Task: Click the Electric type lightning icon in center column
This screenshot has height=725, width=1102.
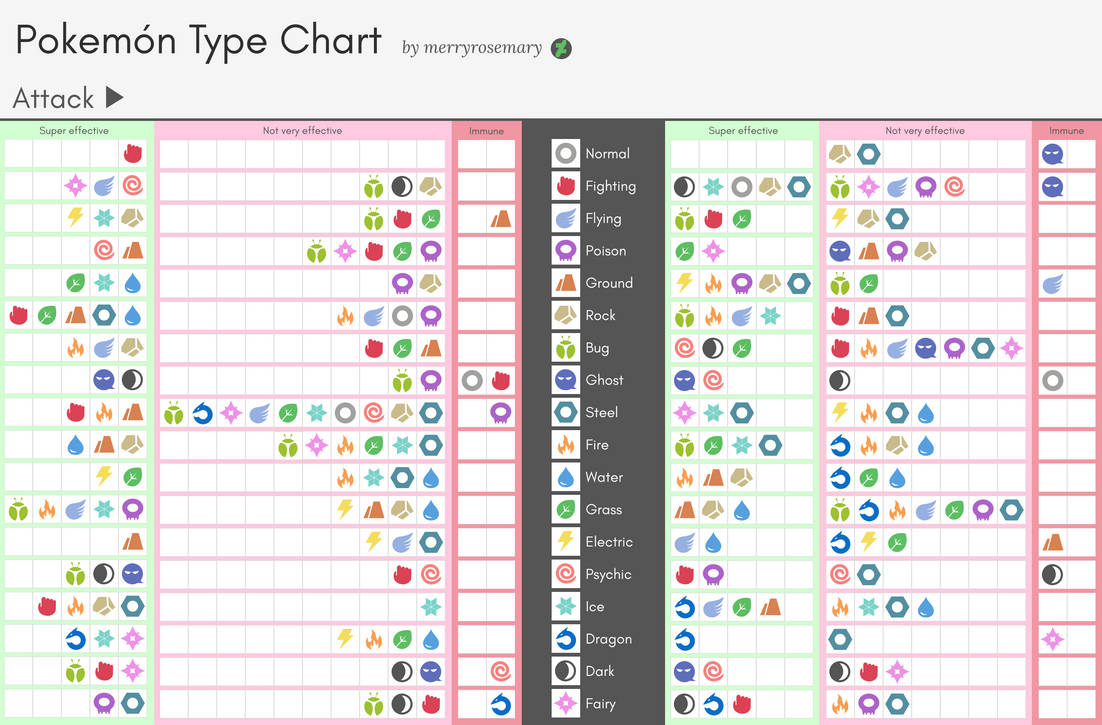Action: [x=566, y=542]
